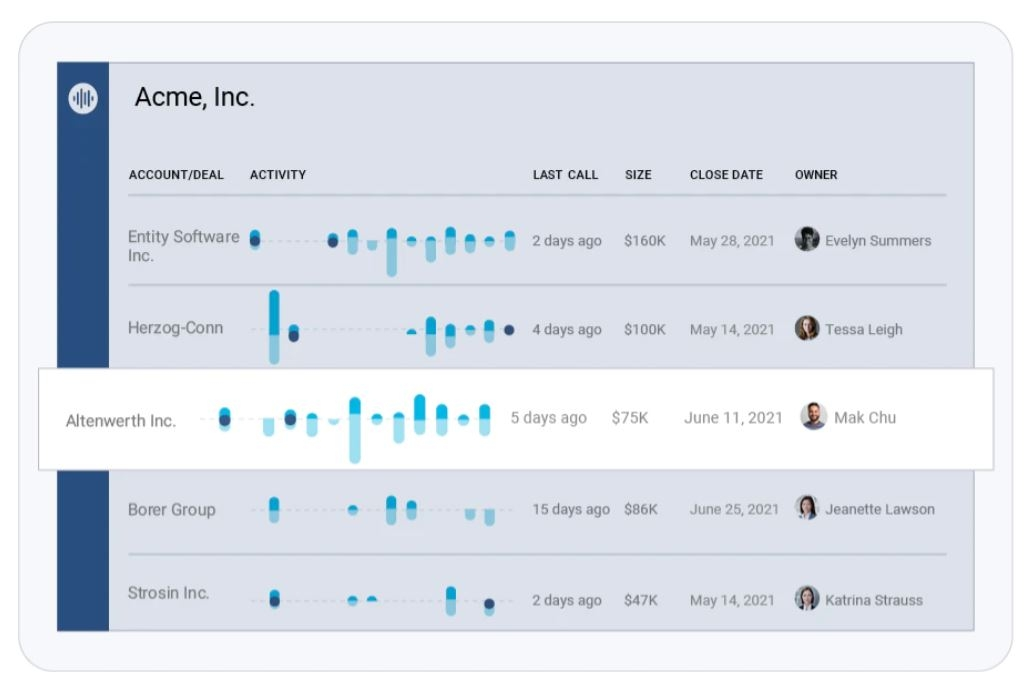
Task: Sort by CLOSE DATE column header
Action: 726,175
